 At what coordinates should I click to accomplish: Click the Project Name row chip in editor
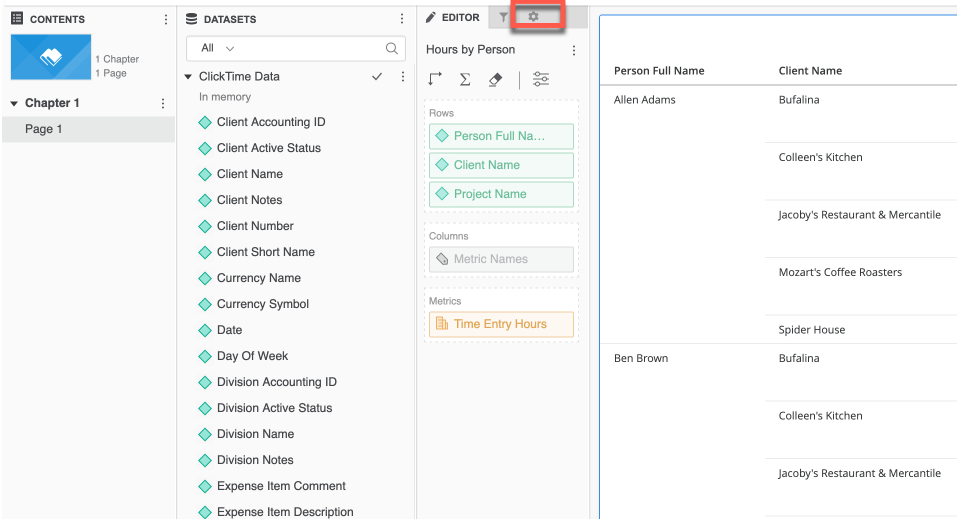(501, 194)
